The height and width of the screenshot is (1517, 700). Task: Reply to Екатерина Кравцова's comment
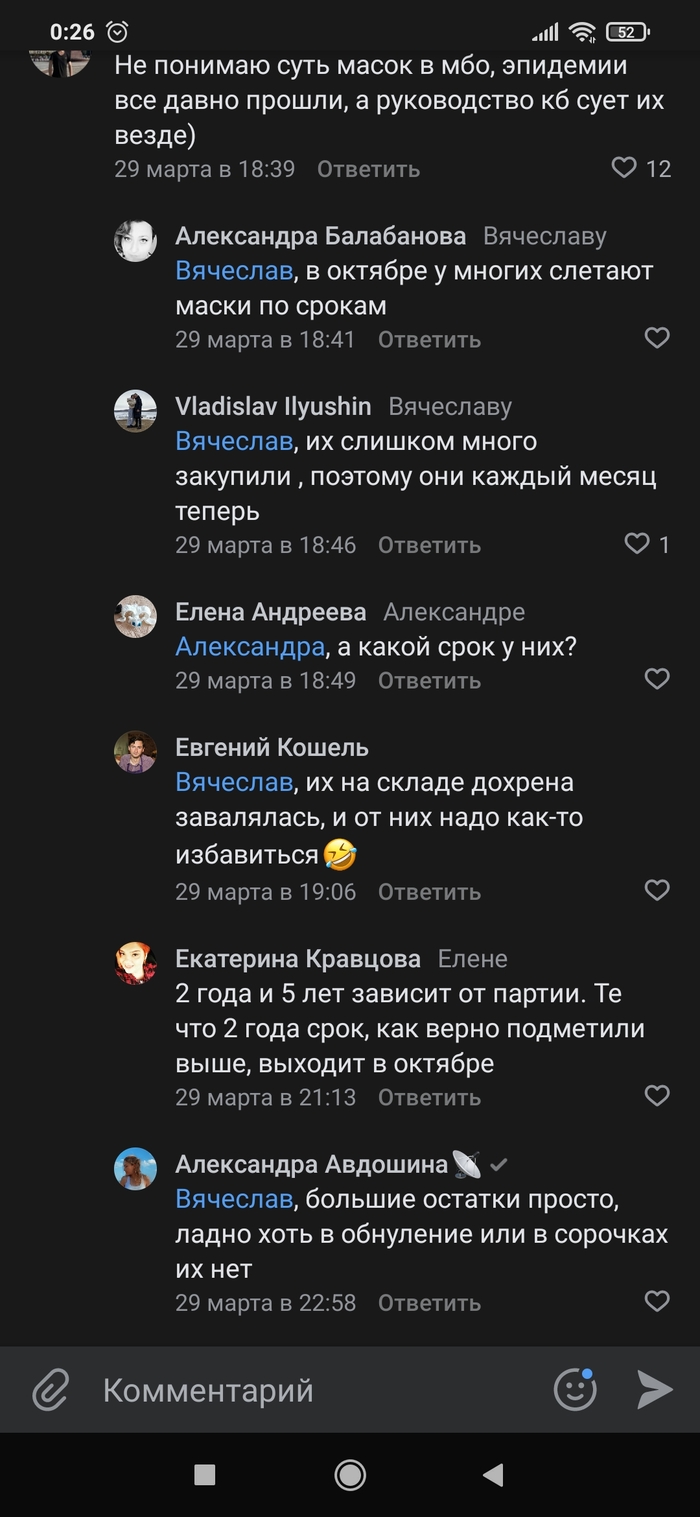[429, 1097]
